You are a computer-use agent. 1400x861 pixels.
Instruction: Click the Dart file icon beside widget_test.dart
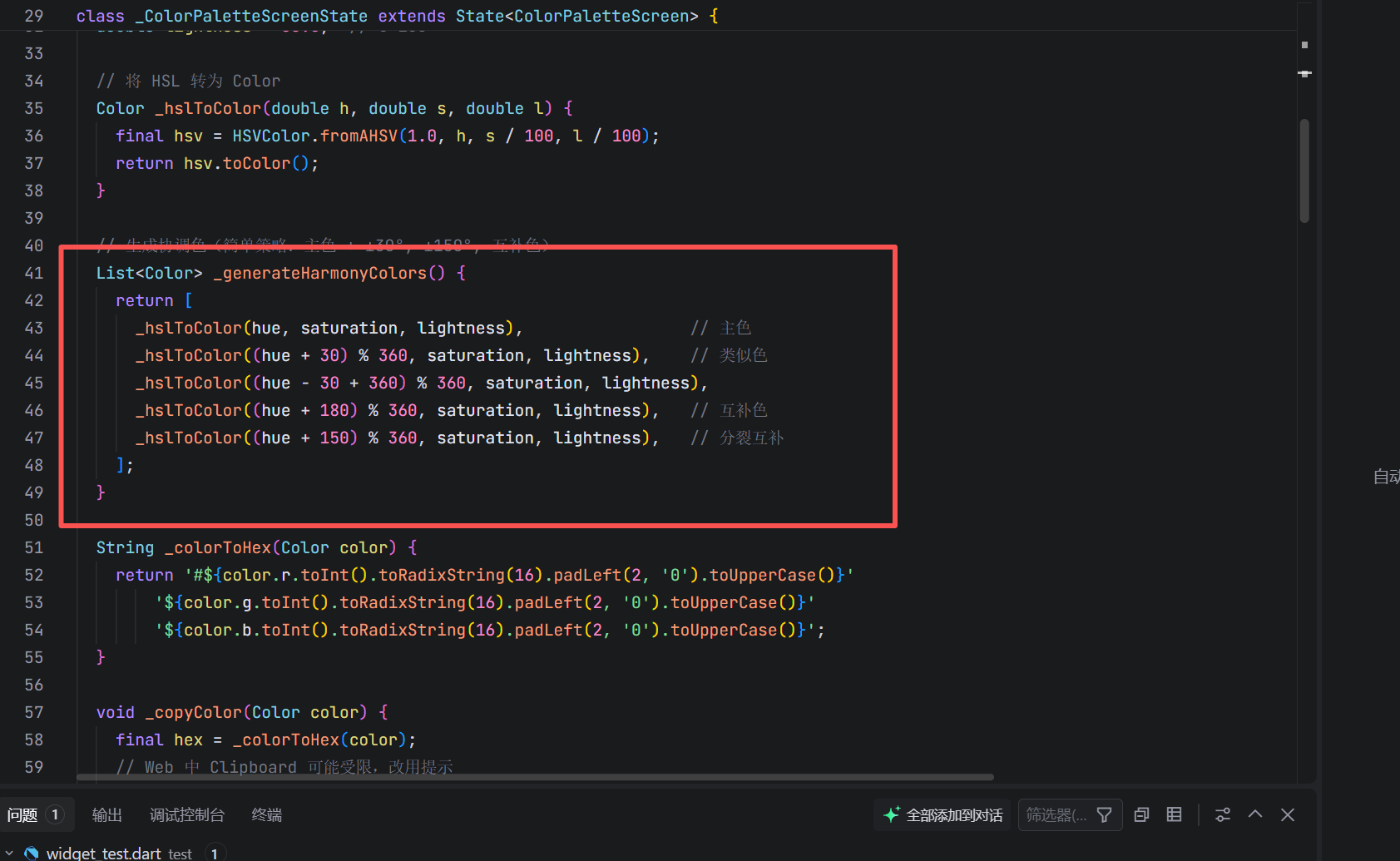click(x=32, y=854)
